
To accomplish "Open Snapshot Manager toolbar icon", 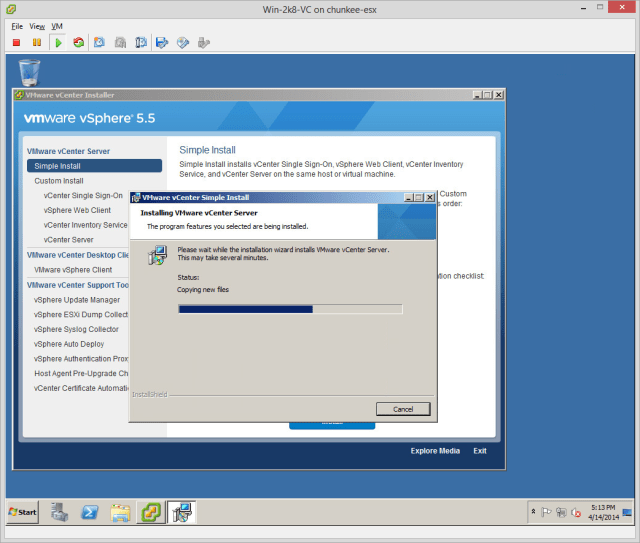I will tap(141, 42).
